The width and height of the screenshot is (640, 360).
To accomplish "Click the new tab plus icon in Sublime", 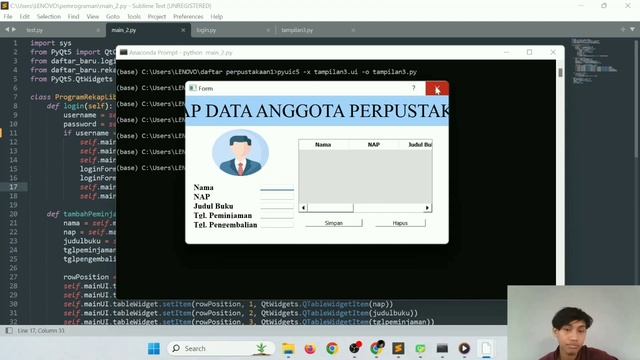I will [622, 29].
